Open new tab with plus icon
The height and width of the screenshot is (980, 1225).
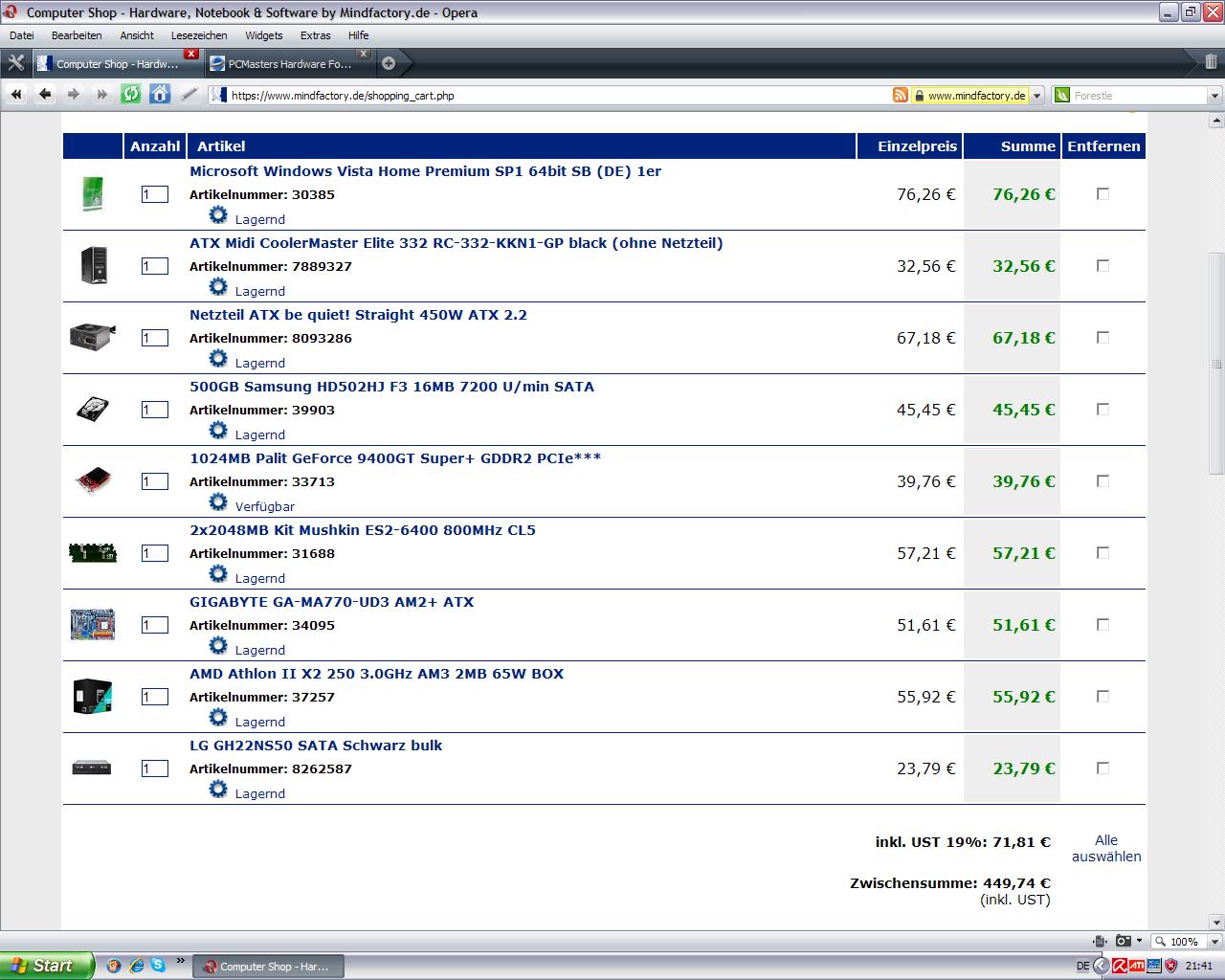(389, 63)
